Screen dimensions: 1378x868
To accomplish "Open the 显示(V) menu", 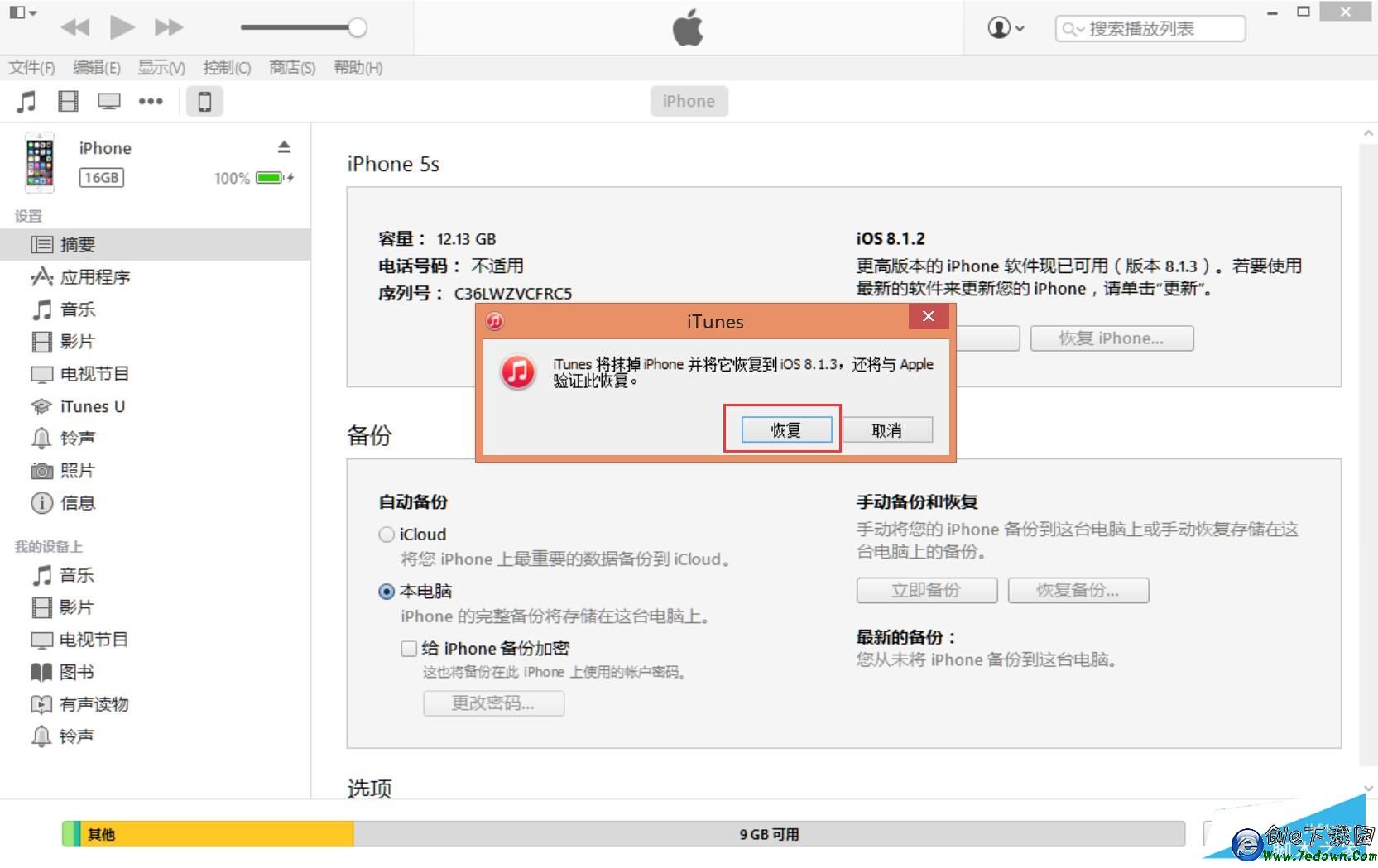I will pos(161,68).
